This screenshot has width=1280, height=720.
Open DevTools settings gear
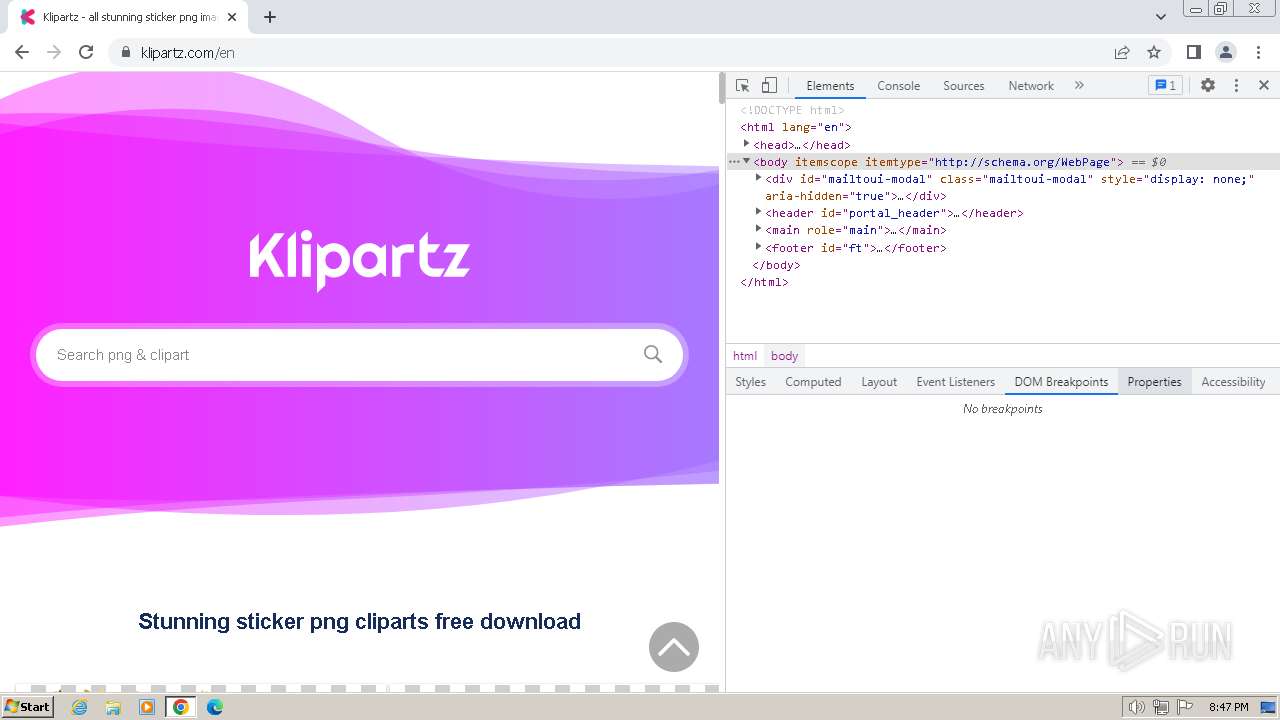click(x=1208, y=86)
